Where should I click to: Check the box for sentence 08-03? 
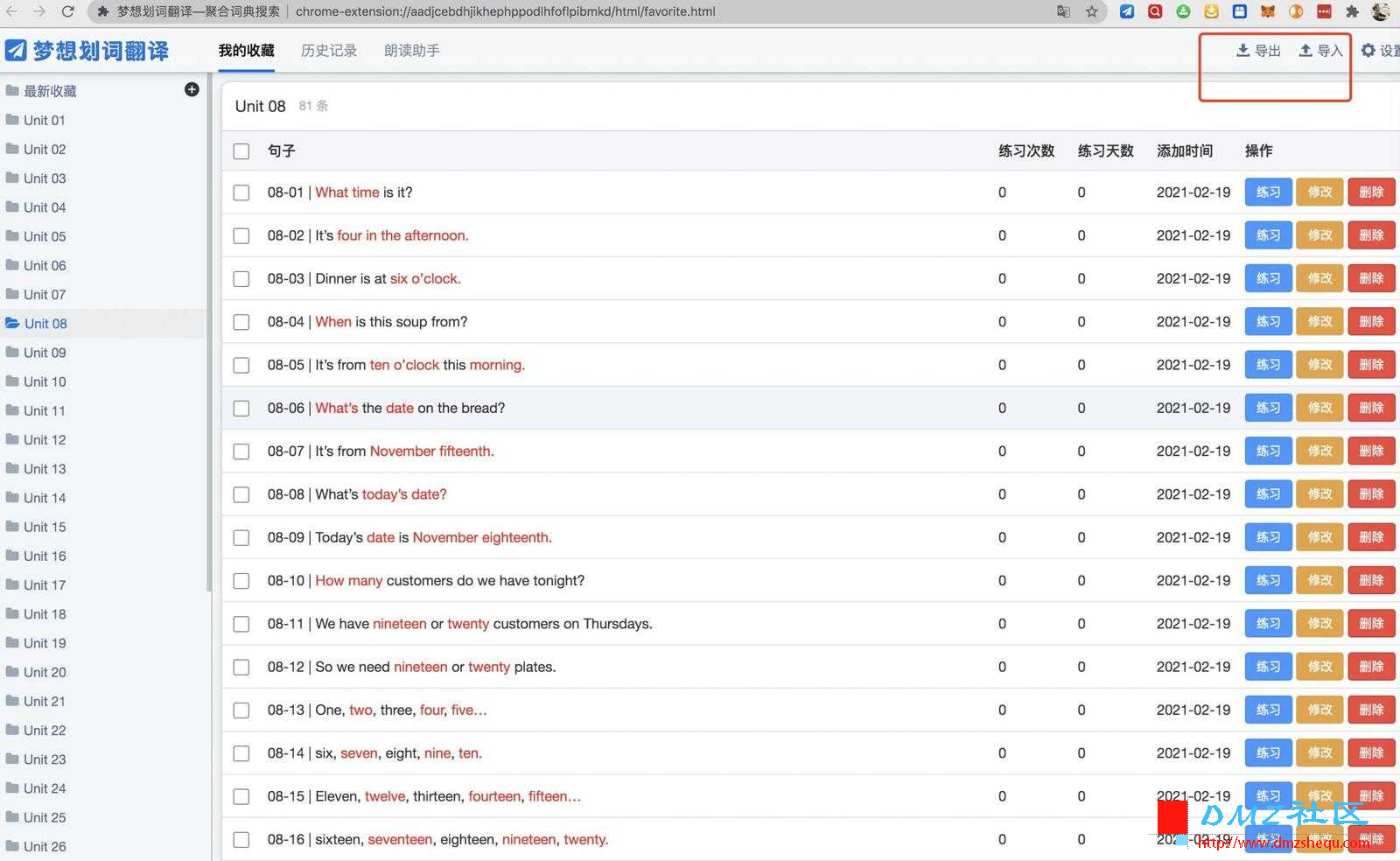[241, 279]
